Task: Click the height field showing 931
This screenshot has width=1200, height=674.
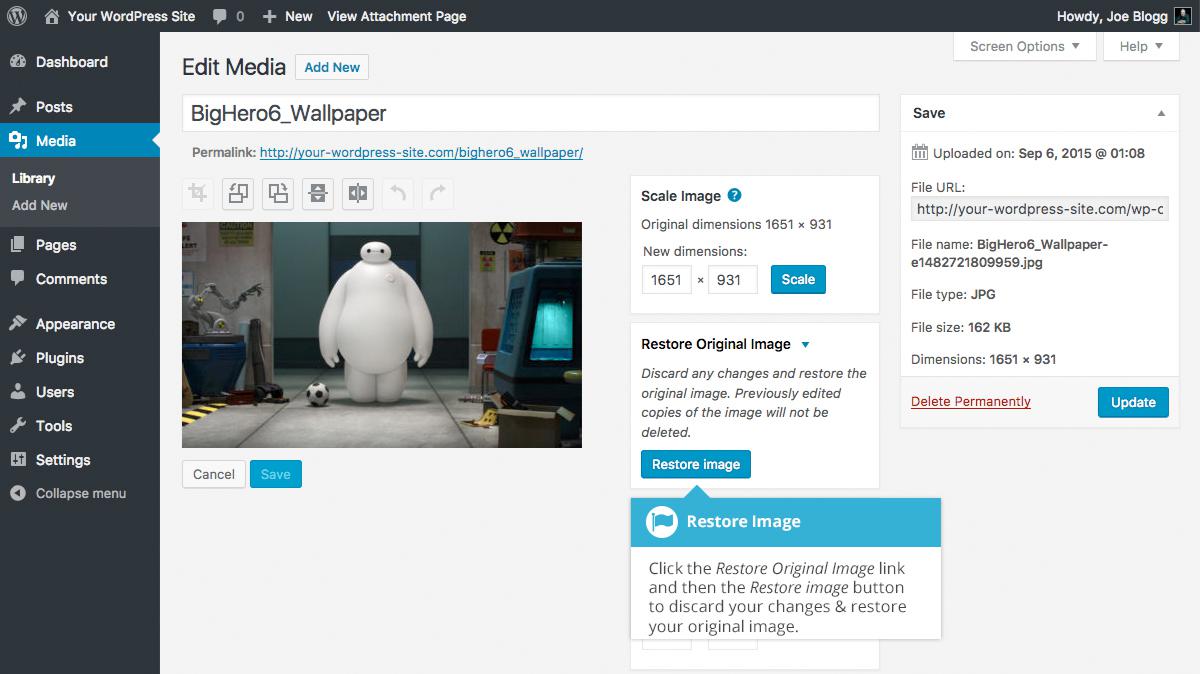Action: pyautogui.click(x=733, y=280)
